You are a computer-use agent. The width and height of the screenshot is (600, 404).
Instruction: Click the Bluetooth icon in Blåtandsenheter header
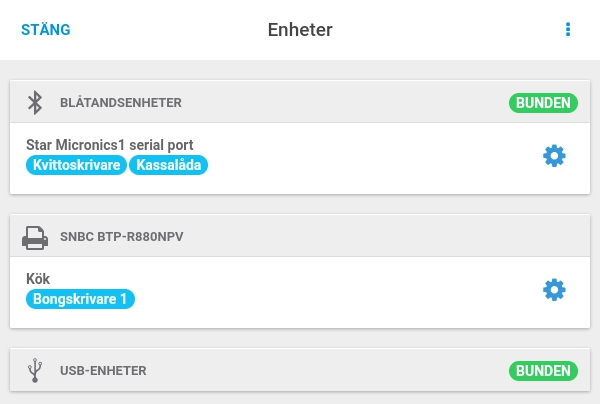pos(35,103)
